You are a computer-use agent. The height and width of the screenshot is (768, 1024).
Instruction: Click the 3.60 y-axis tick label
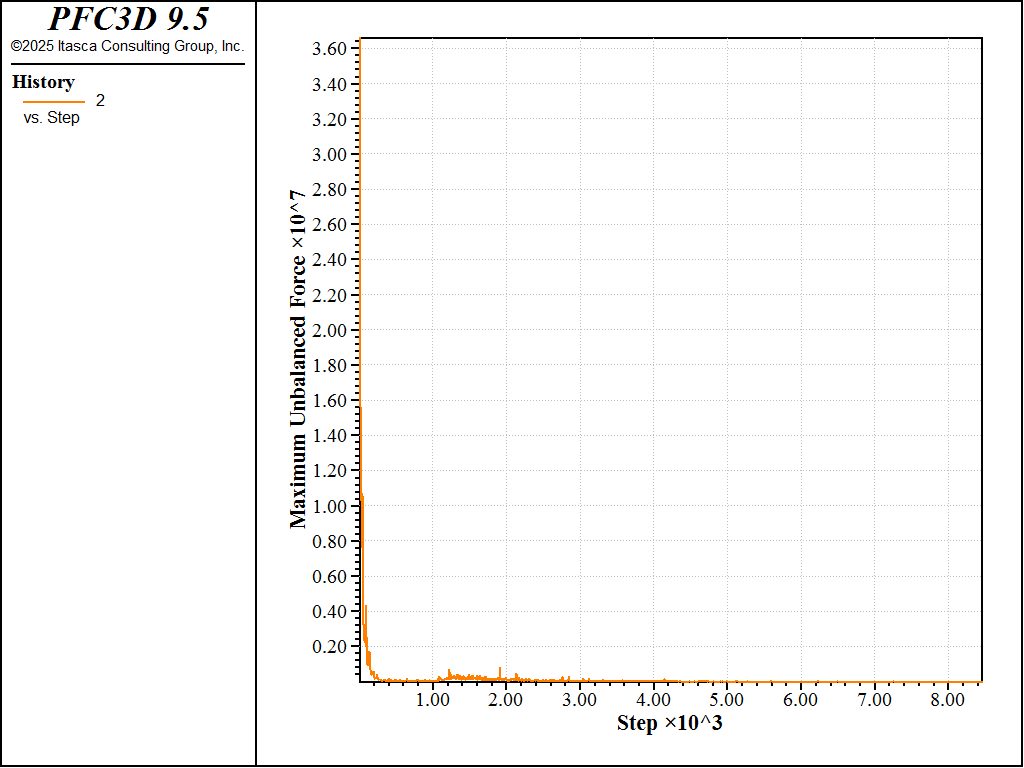point(330,49)
